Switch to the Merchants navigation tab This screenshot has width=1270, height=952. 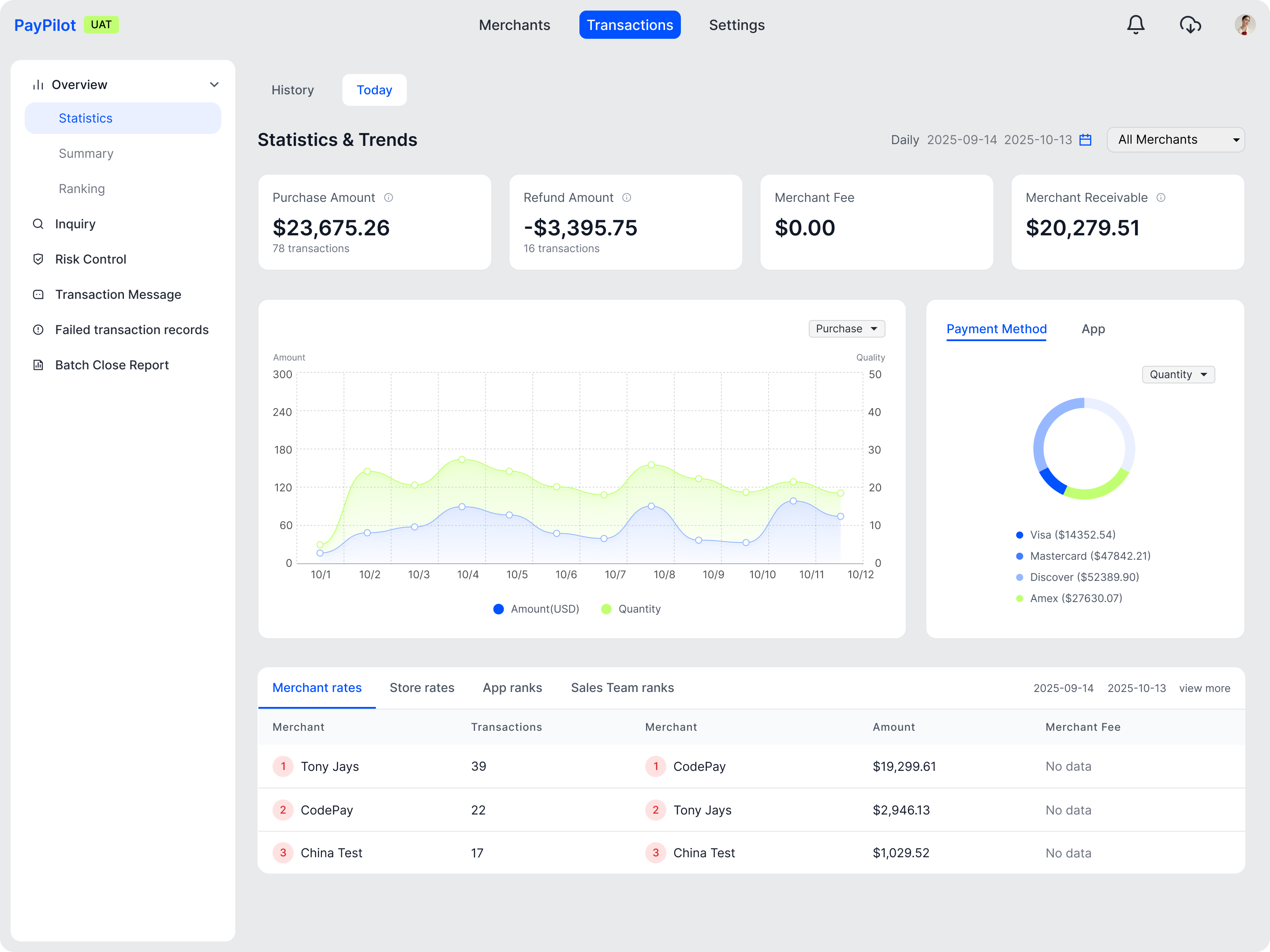[515, 25]
